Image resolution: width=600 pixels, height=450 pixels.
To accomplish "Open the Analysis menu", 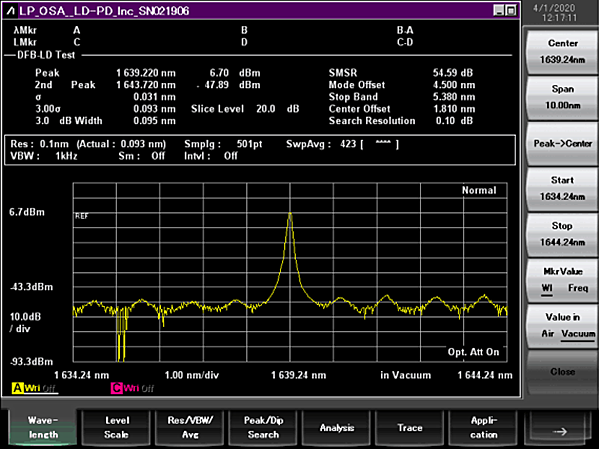I will point(337,427).
